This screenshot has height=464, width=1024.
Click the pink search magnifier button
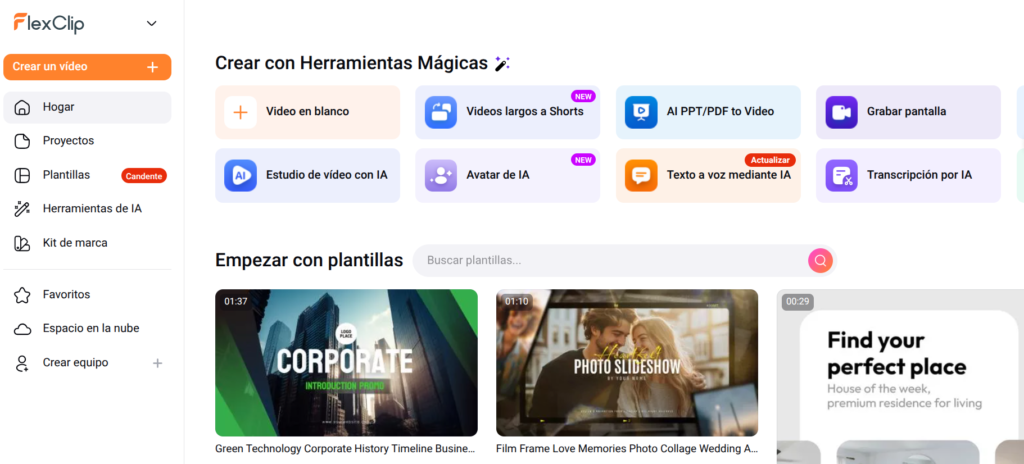click(820, 261)
